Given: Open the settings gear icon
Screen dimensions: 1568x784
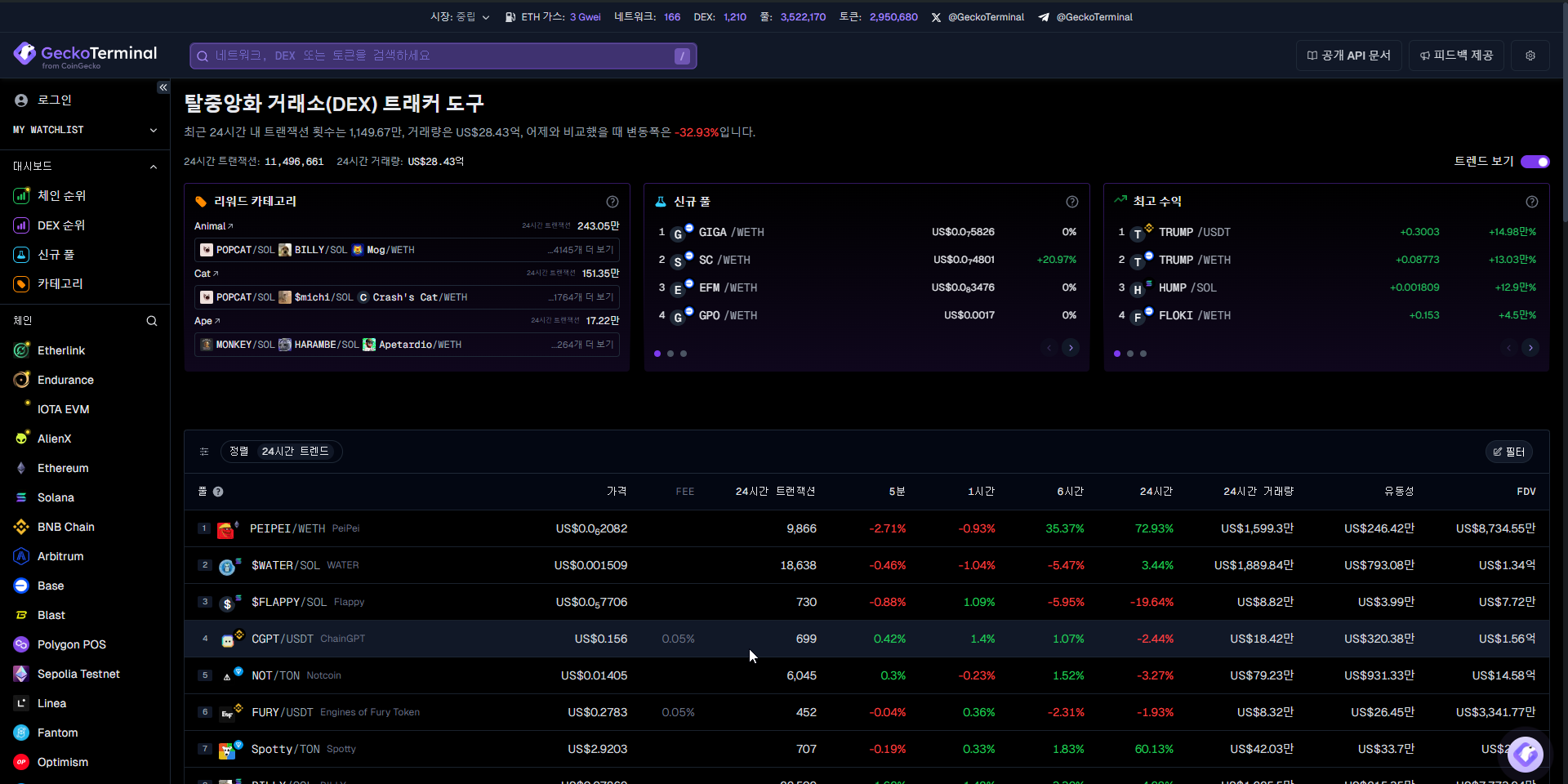Looking at the screenshot, I should tap(1530, 56).
